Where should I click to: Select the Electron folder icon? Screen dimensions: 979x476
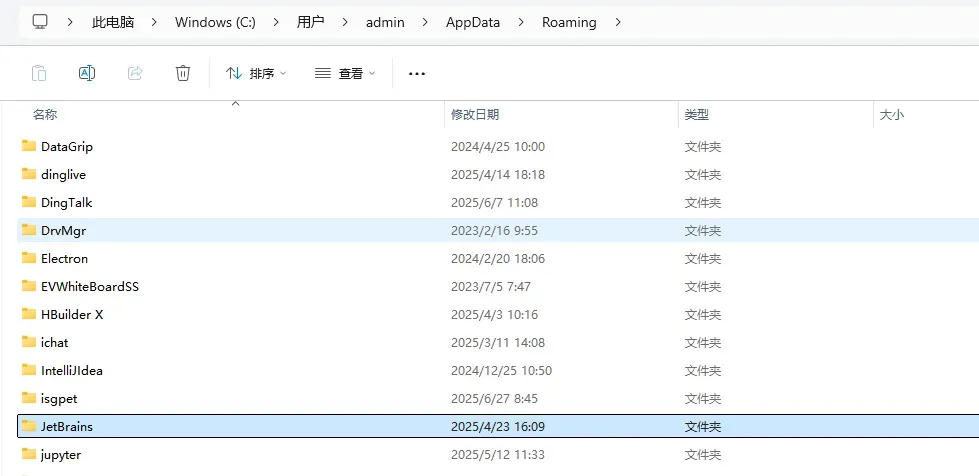29,258
